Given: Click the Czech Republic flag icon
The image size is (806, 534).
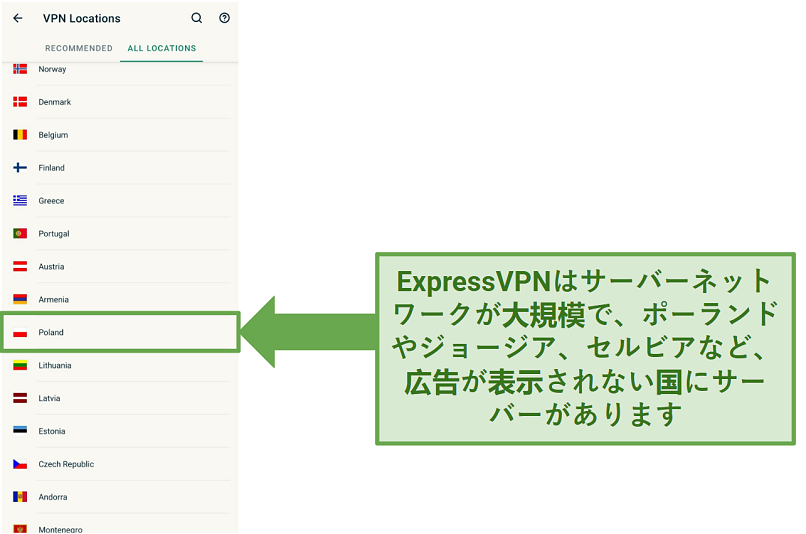Looking at the screenshot, I should 20,464.
